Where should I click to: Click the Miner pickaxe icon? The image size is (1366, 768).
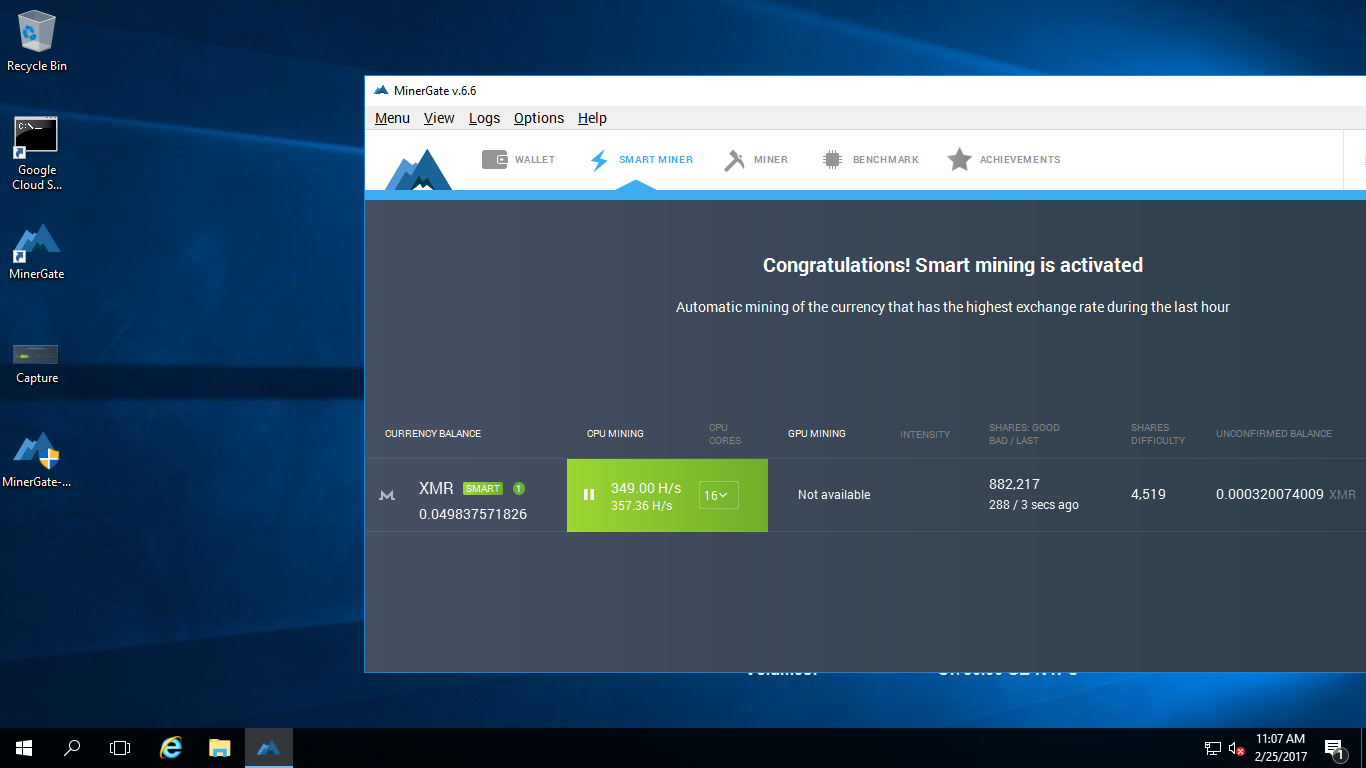tap(735, 160)
